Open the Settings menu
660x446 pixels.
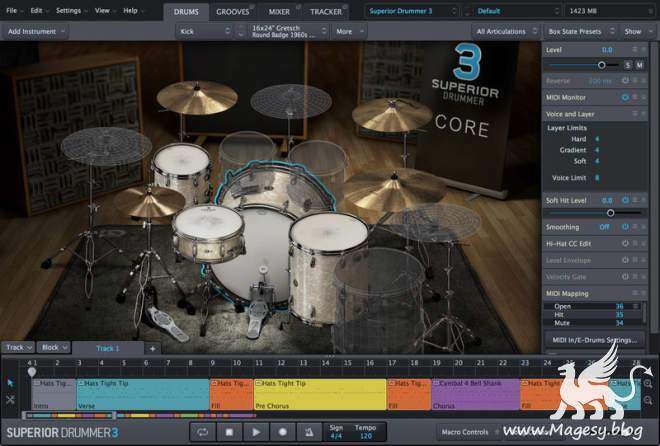(x=70, y=11)
